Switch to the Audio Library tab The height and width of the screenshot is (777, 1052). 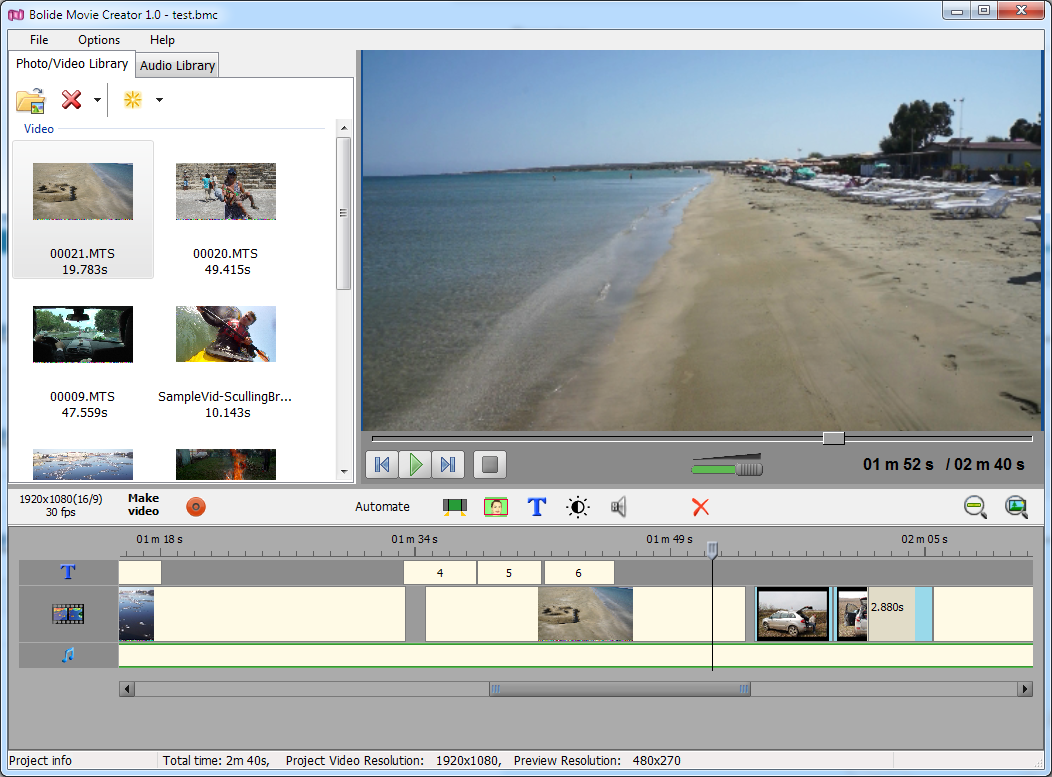176,64
